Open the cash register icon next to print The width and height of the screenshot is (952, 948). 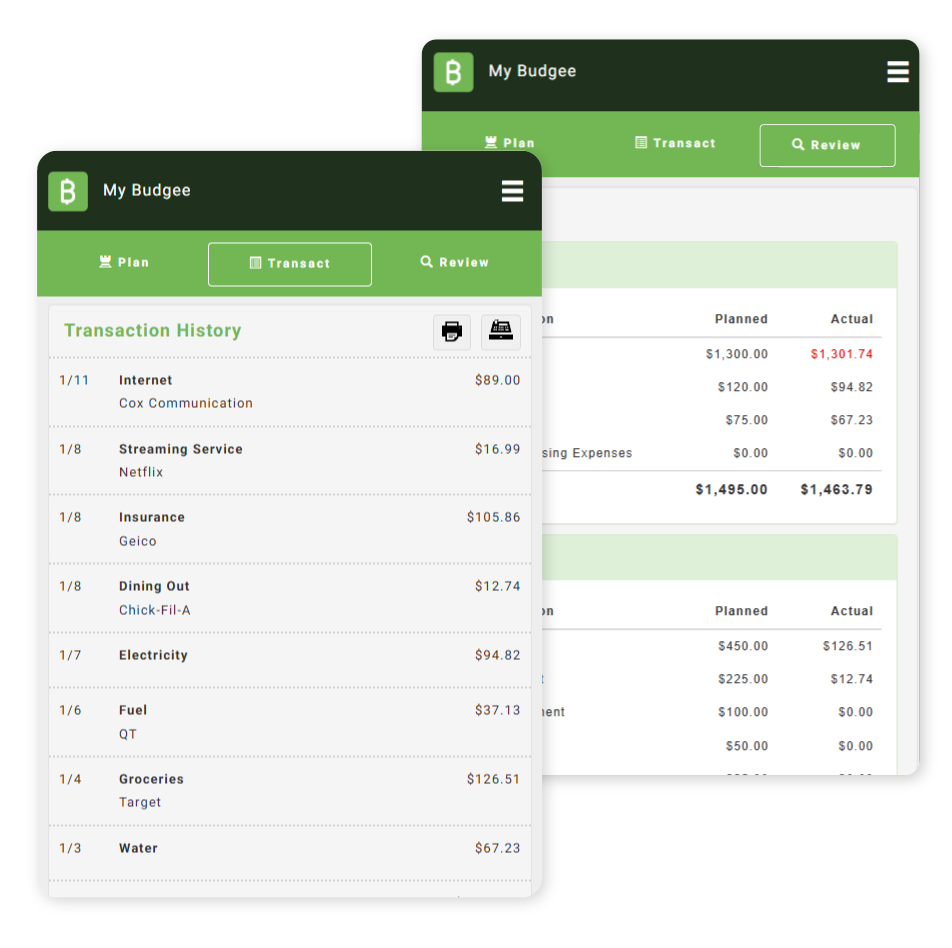click(x=500, y=331)
